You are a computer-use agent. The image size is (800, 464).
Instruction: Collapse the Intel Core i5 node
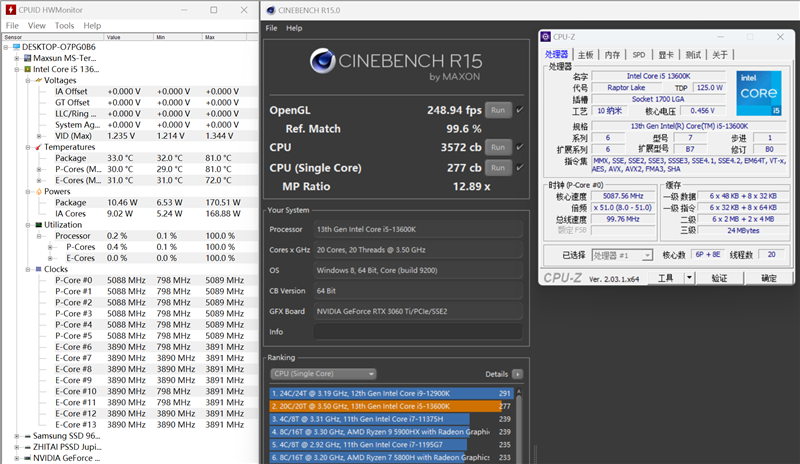(x=17, y=69)
